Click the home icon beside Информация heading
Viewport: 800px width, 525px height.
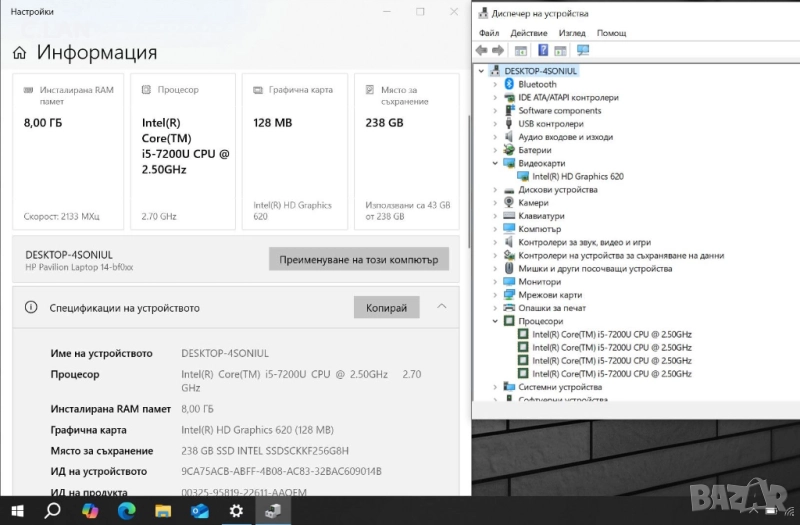click(21, 53)
